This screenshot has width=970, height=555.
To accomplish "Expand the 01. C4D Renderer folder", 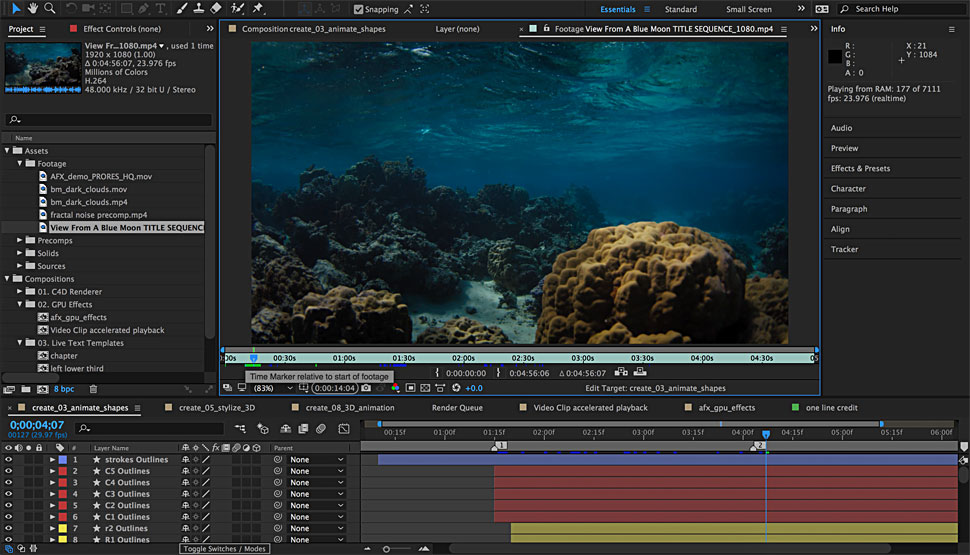I will pos(20,291).
